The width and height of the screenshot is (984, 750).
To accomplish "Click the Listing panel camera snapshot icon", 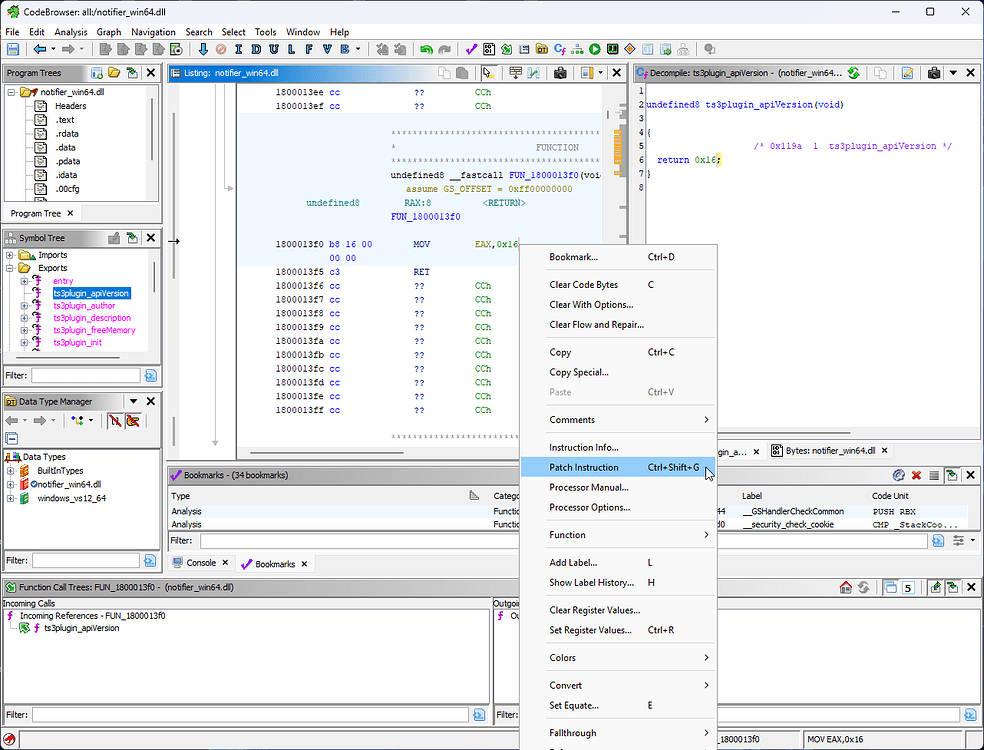I will click(560, 73).
